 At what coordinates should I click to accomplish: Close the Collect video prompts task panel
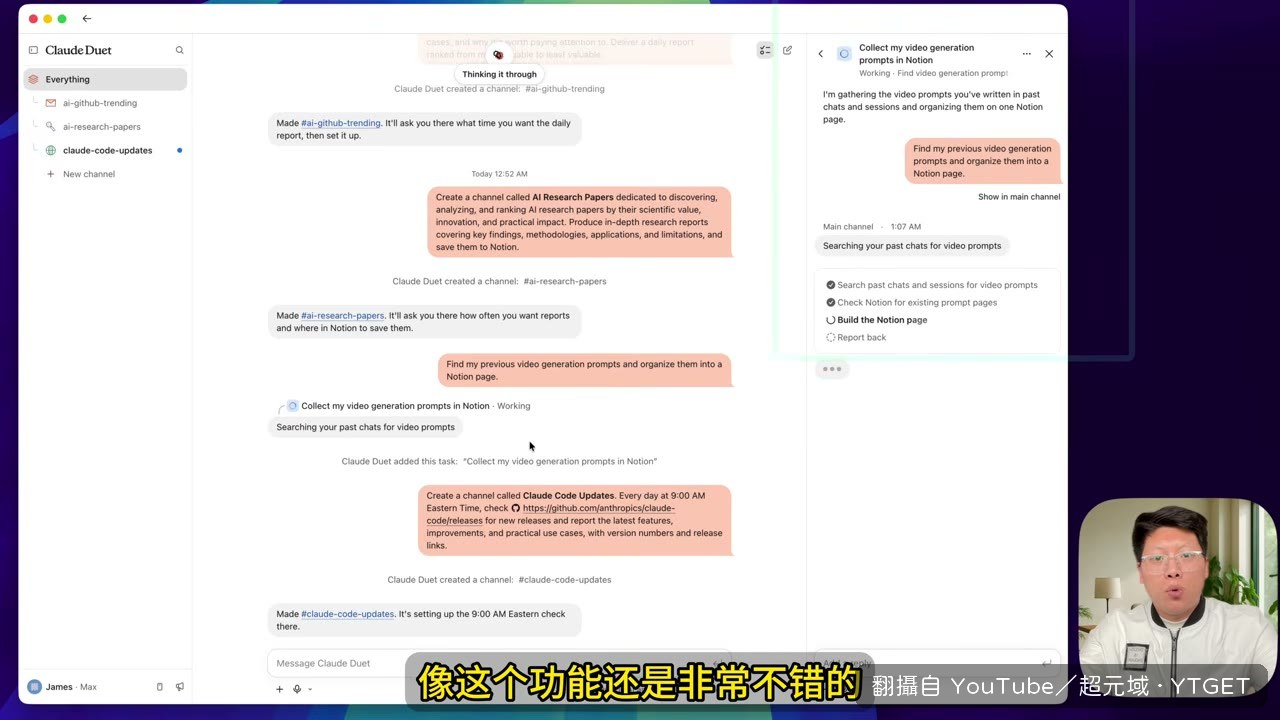[x=1049, y=54]
